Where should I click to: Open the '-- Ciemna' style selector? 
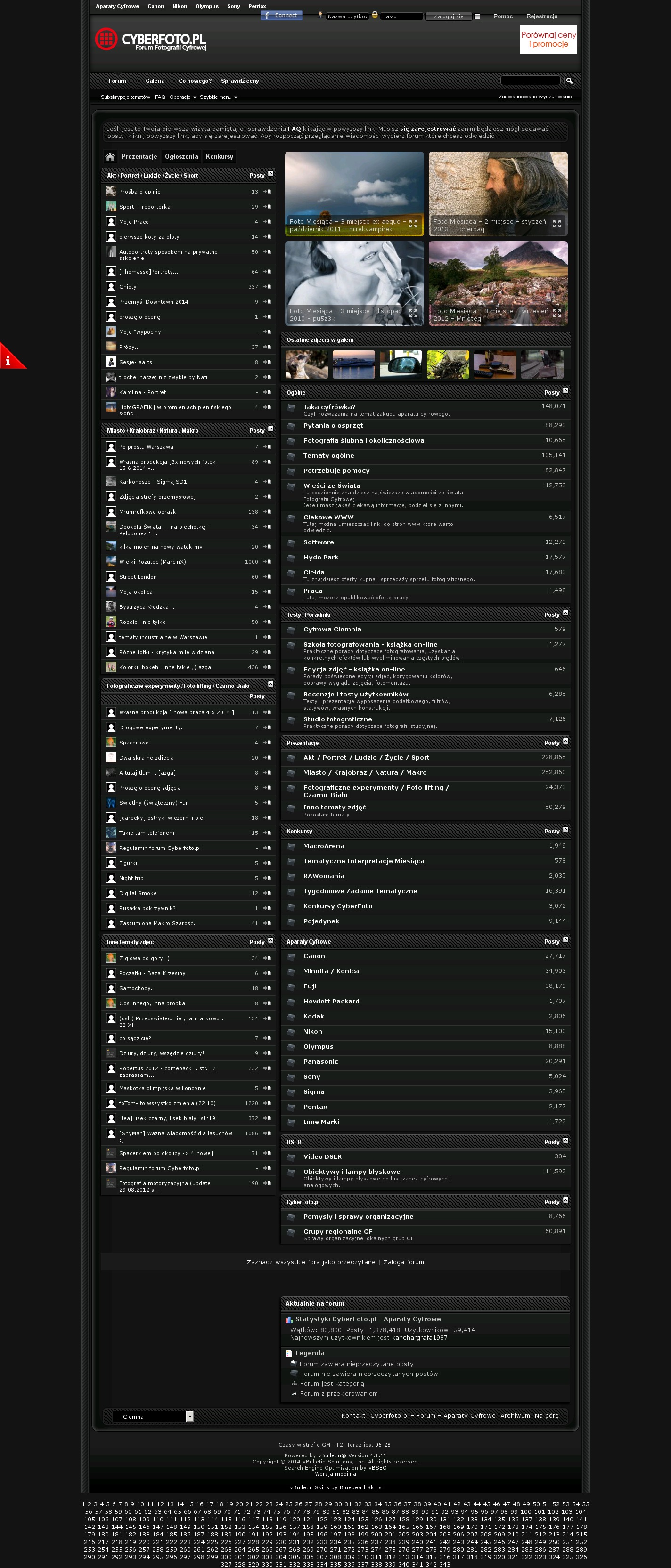[153, 1416]
